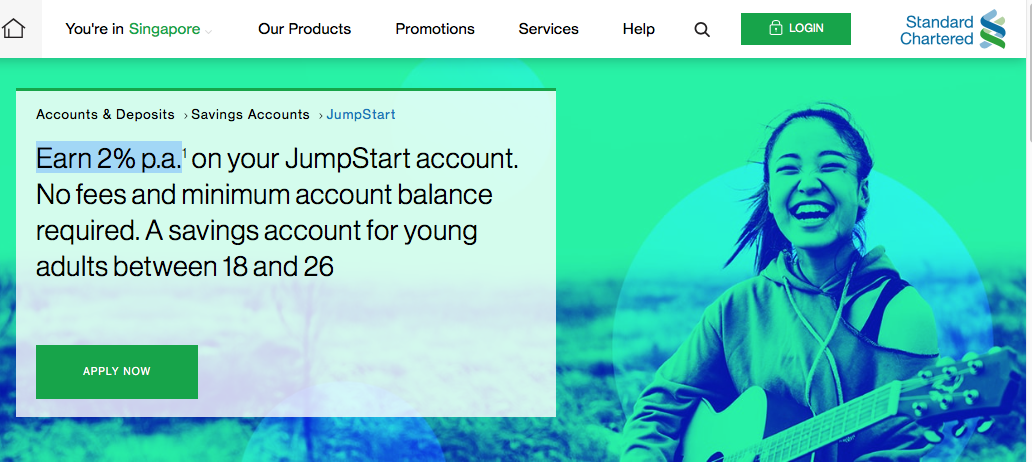Open search with the magnifier icon

702,30
